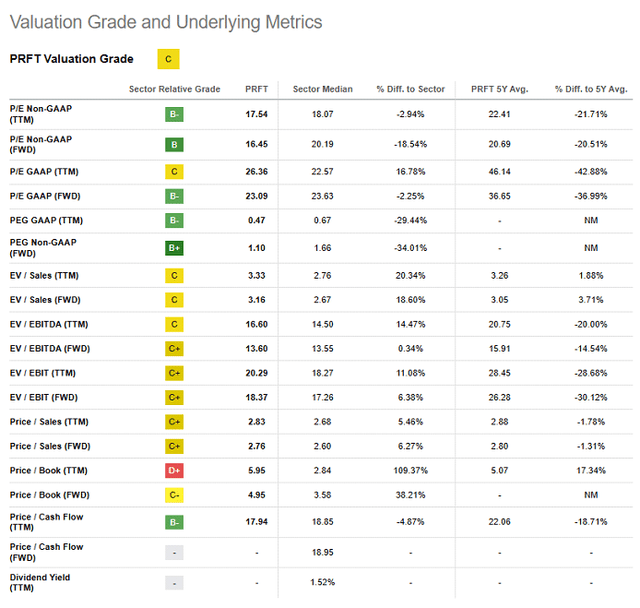Click the 17.34% diff to 5Y average value
Screen dimensions: 640x608
[591, 470]
